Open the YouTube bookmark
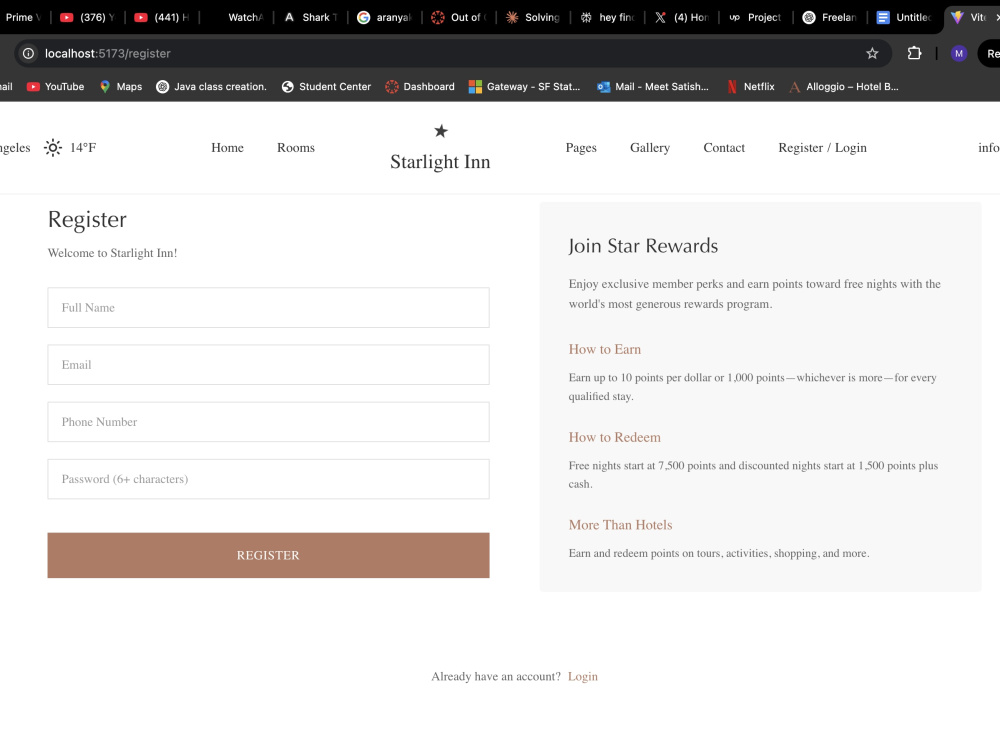This screenshot has width=1000, height=750. point(55,87)
